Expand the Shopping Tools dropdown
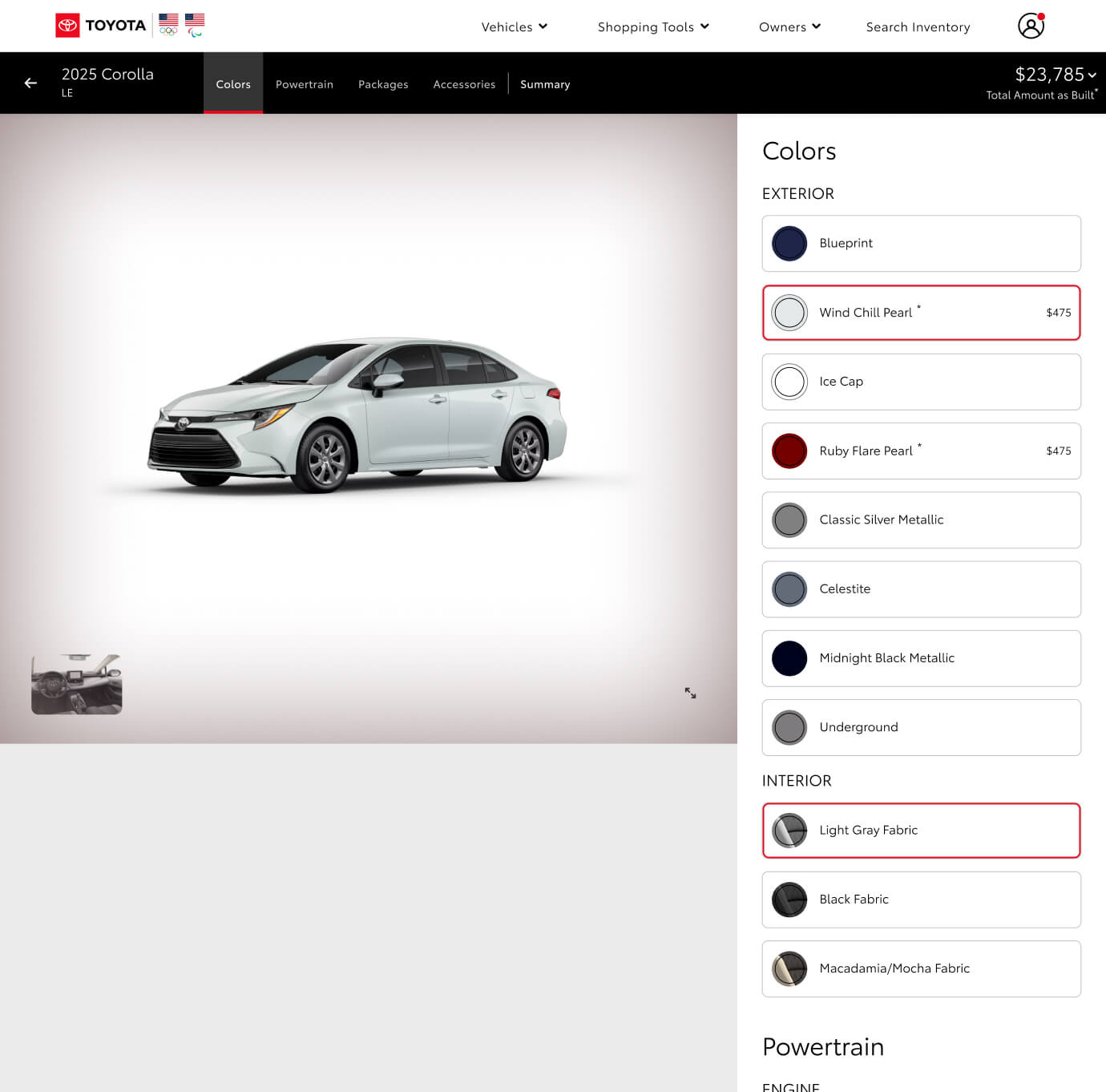 [x=652, y=26]
